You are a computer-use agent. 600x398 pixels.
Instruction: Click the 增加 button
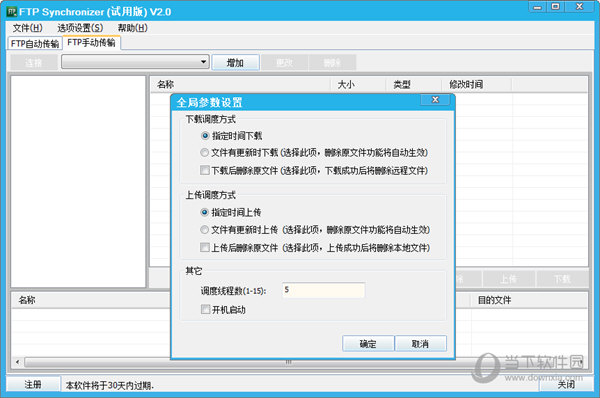click(x=235, y=62)
